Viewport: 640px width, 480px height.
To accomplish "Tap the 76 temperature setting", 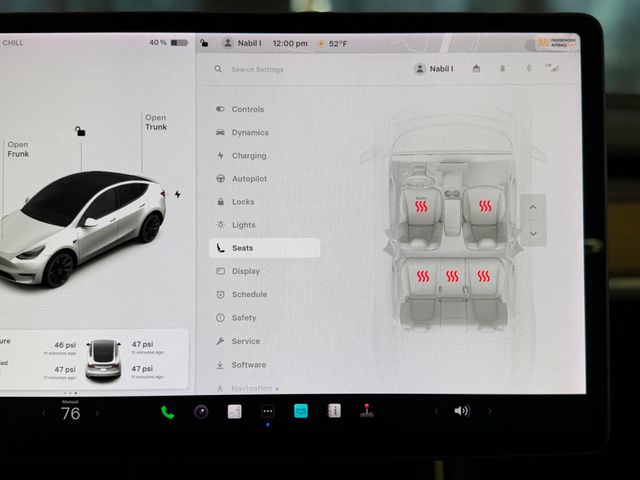I will coord(71,413).
